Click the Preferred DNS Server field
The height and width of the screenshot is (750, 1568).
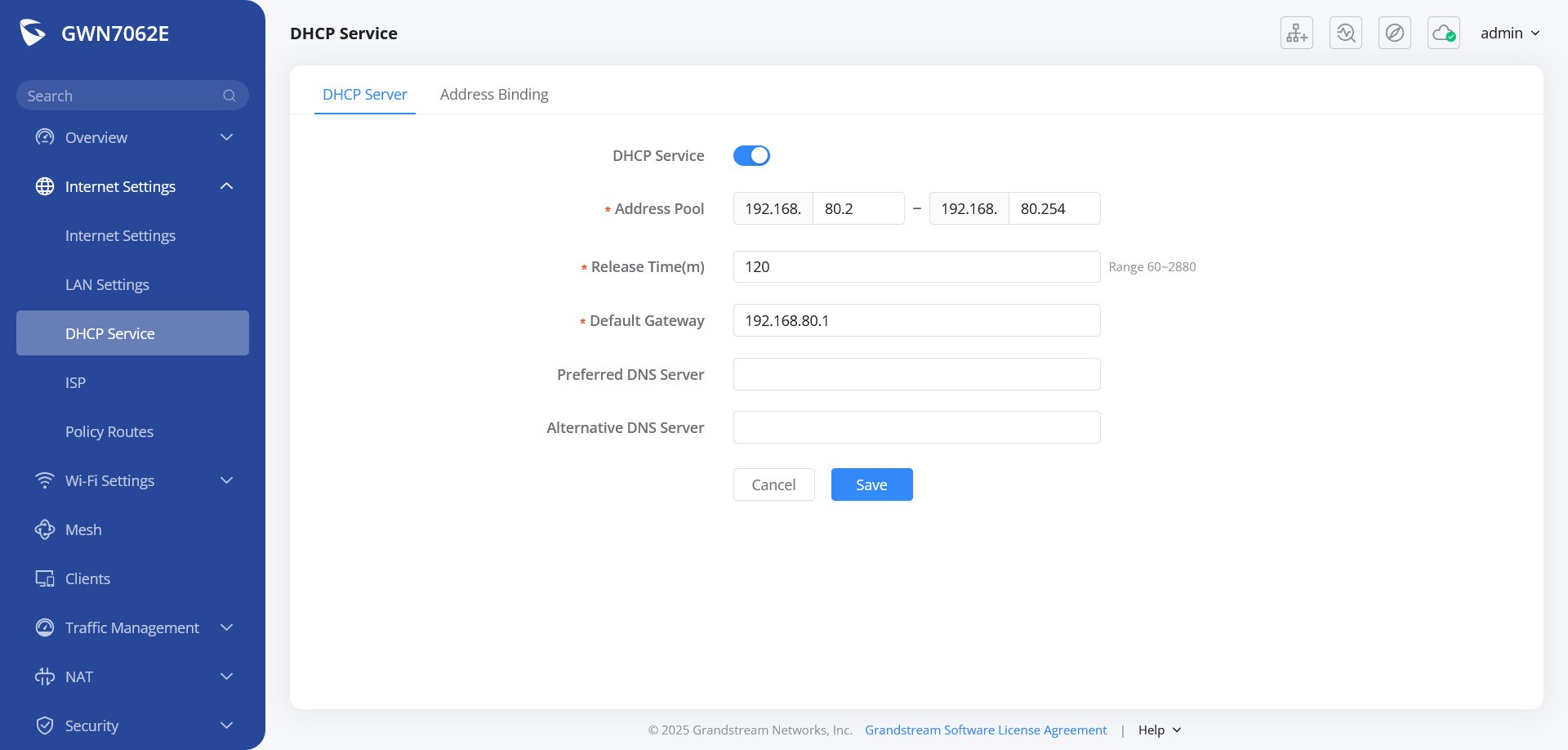click(x=916, y=374)
